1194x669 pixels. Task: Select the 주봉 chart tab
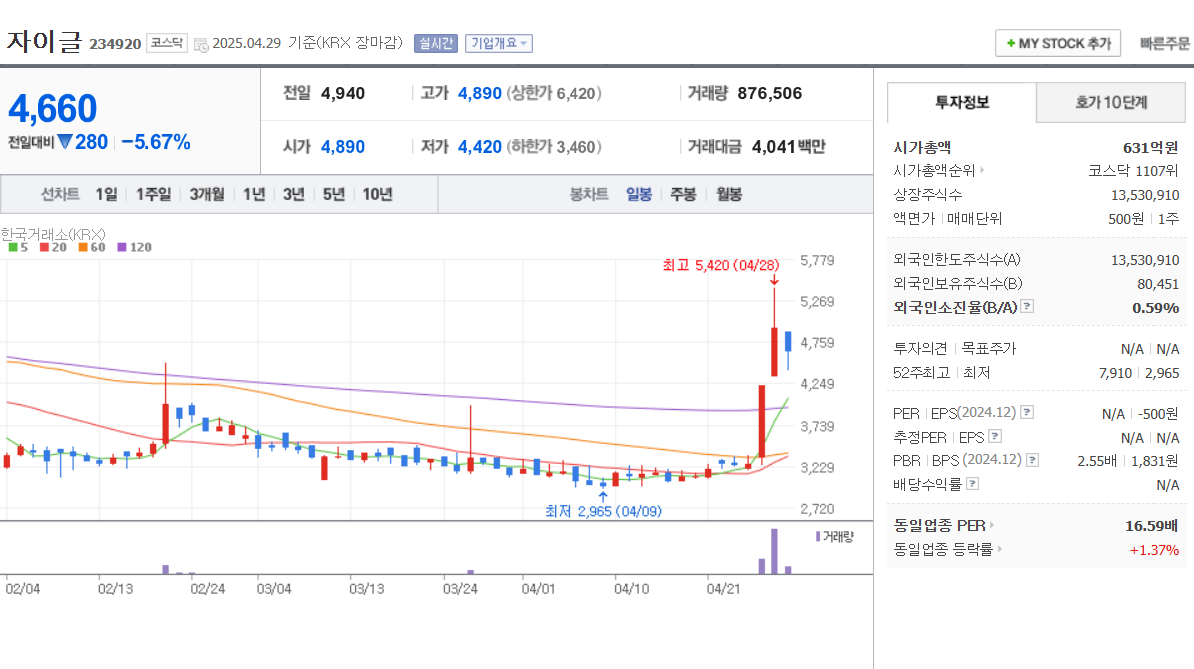(x=681, y=194)
